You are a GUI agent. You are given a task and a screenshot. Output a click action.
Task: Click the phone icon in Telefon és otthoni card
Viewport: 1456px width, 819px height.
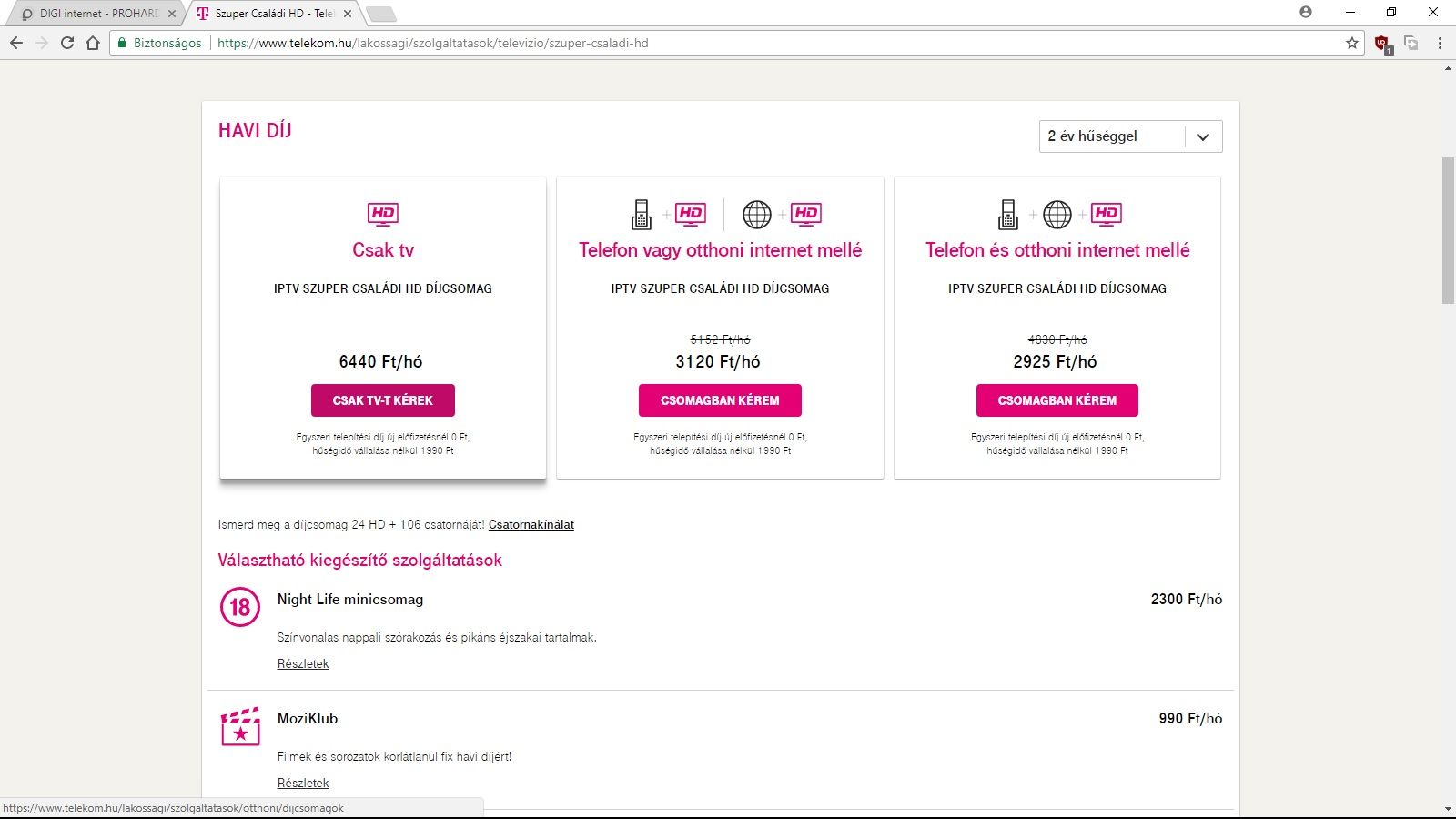[1007, 214]
